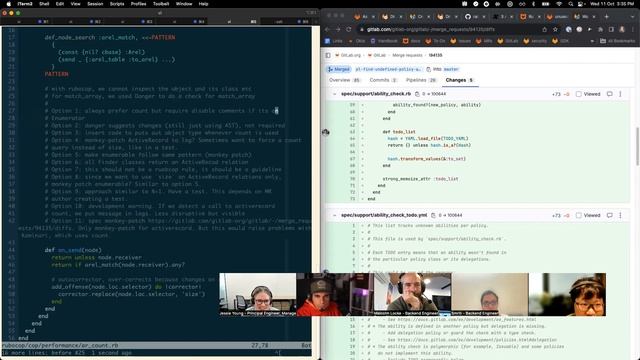Comment on ability_check_todo.yml file

(x=609, y=215)
